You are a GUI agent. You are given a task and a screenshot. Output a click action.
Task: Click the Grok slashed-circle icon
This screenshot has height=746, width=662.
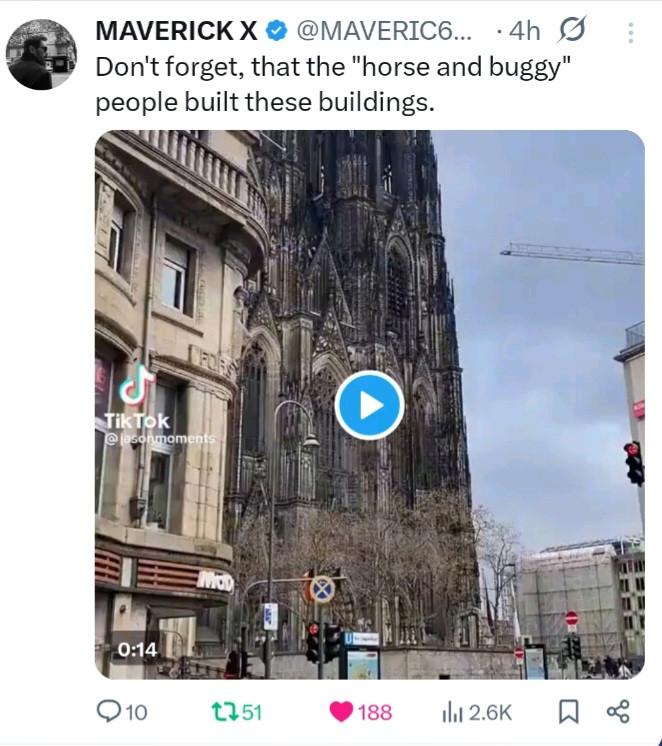[572, 30]
